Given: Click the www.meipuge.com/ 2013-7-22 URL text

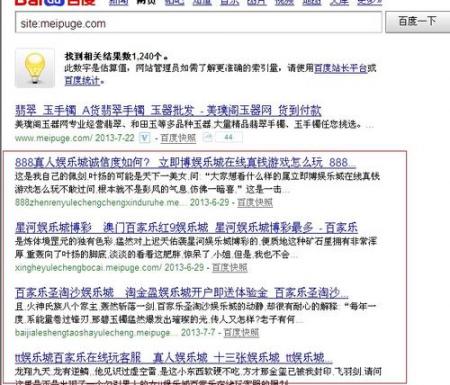Looking at the screenshot, I should 75,138.
